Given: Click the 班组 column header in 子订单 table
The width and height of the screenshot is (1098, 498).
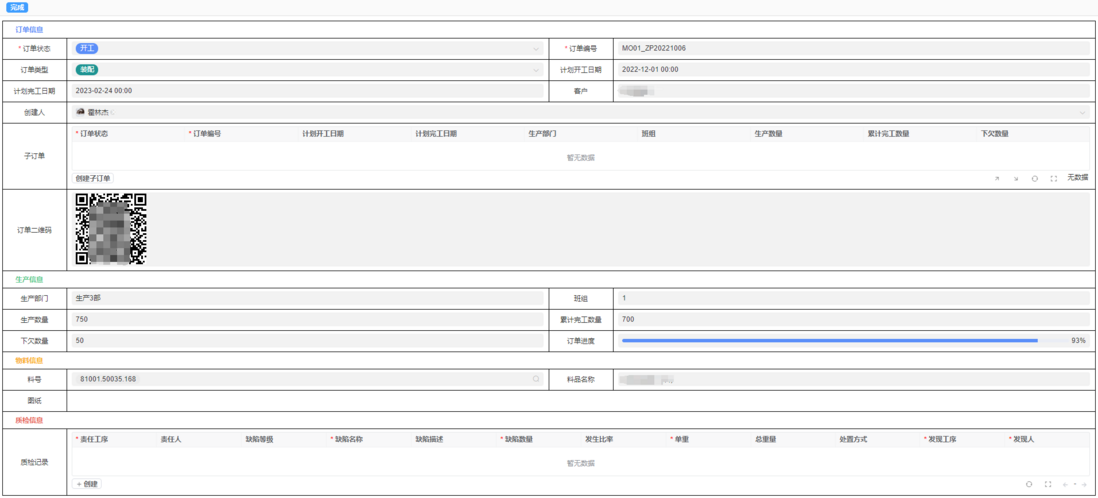Looking at the screenshot, I should [x=648, y=134].
